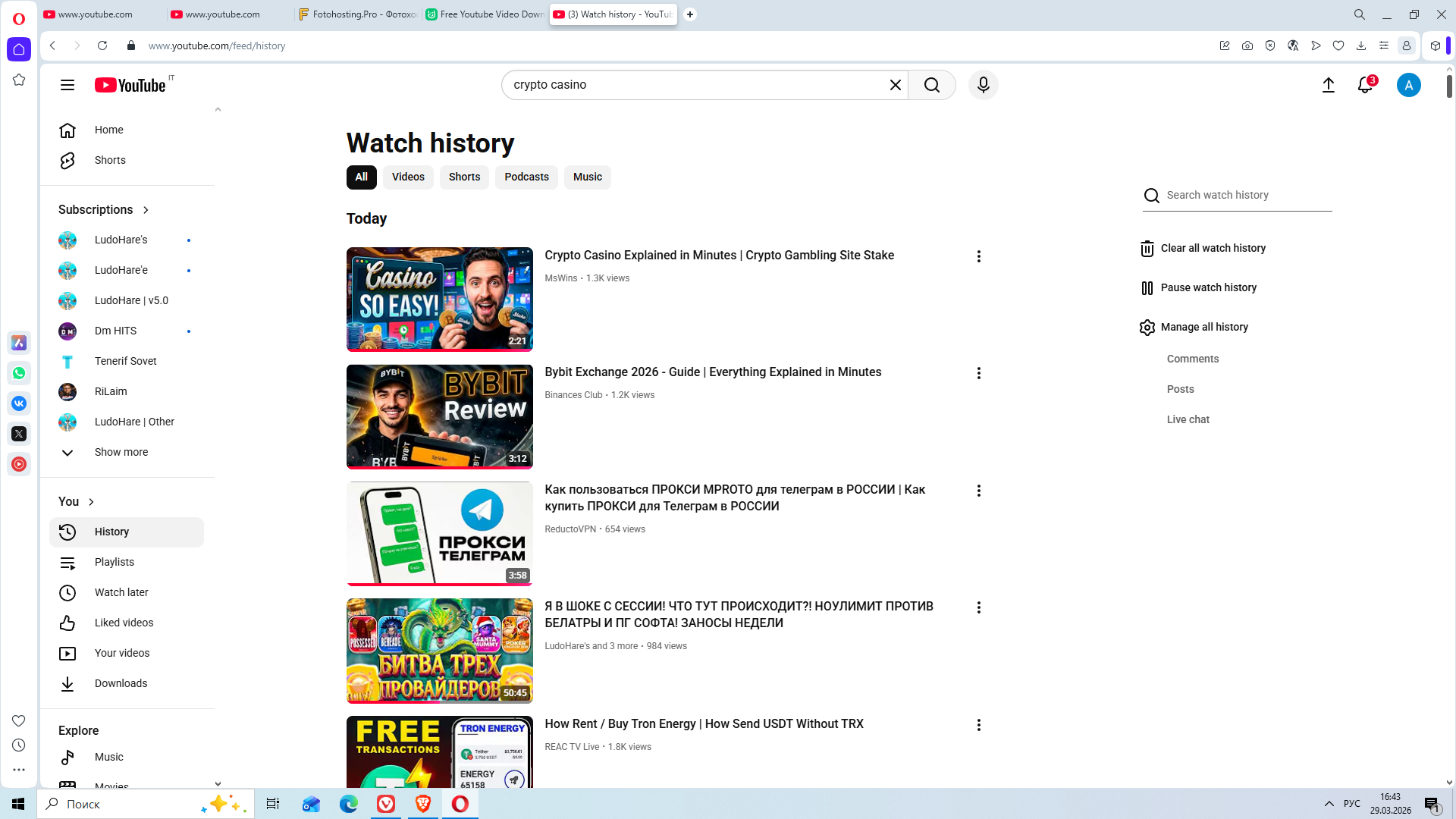Click the voice search microphone icon
This screenshot has width=1456, height=819.
(983, 85)
